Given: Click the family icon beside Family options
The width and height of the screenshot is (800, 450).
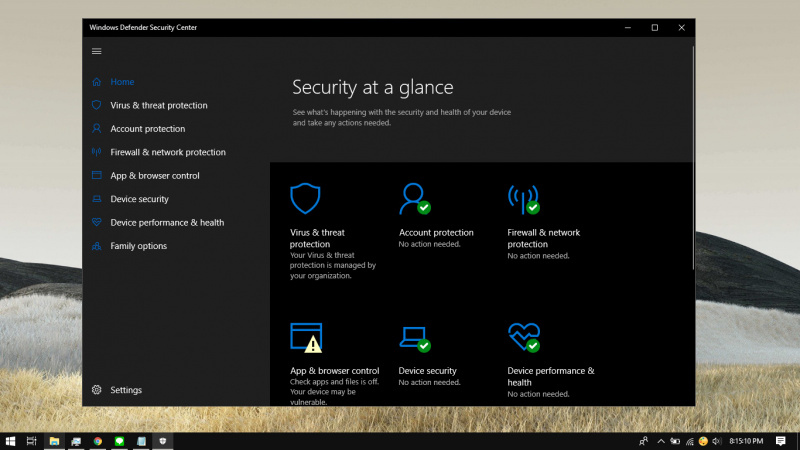Looking at the screenshot, I should click(96, 246).
